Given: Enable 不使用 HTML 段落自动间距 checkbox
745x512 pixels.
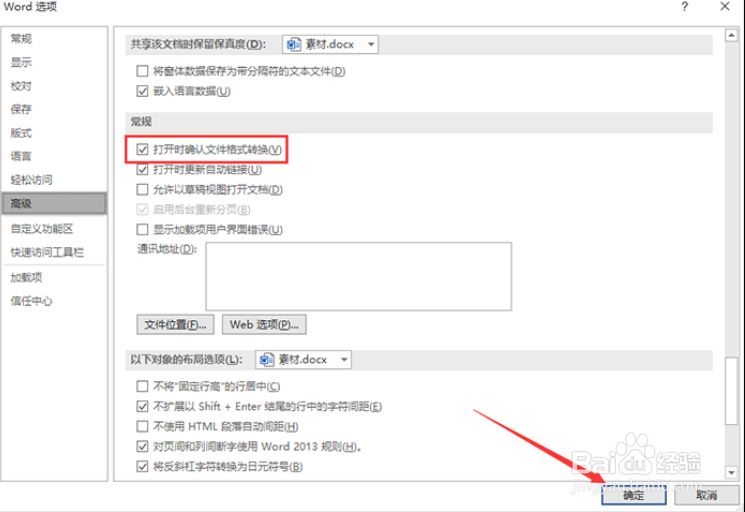Looking at the screenshot, I should click(x=142, y=427).
